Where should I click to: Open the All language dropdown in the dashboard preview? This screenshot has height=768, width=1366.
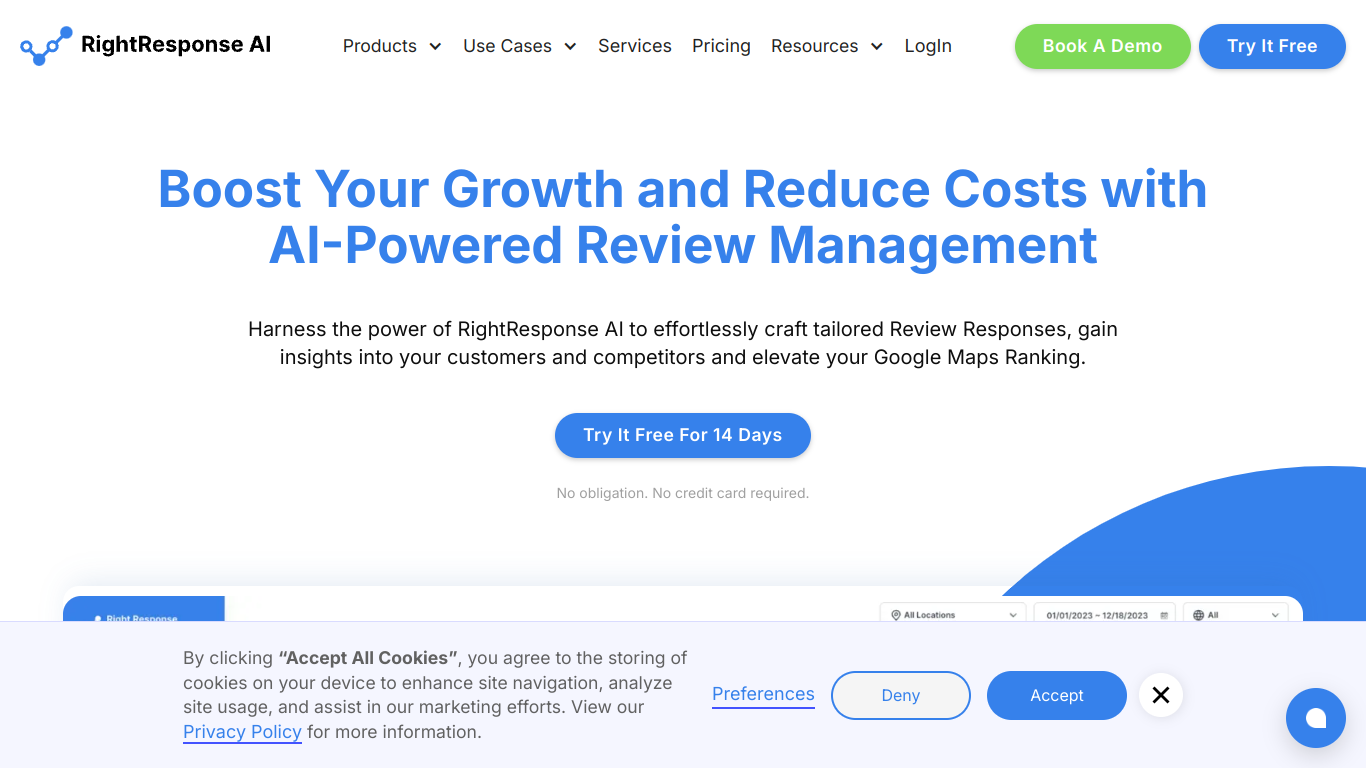1236,614
